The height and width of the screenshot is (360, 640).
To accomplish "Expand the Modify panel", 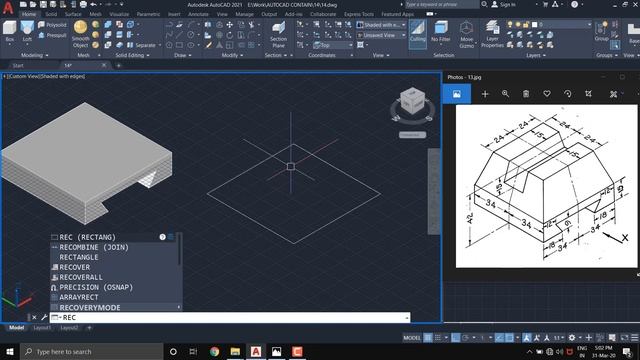I will (x=232, y=55).
